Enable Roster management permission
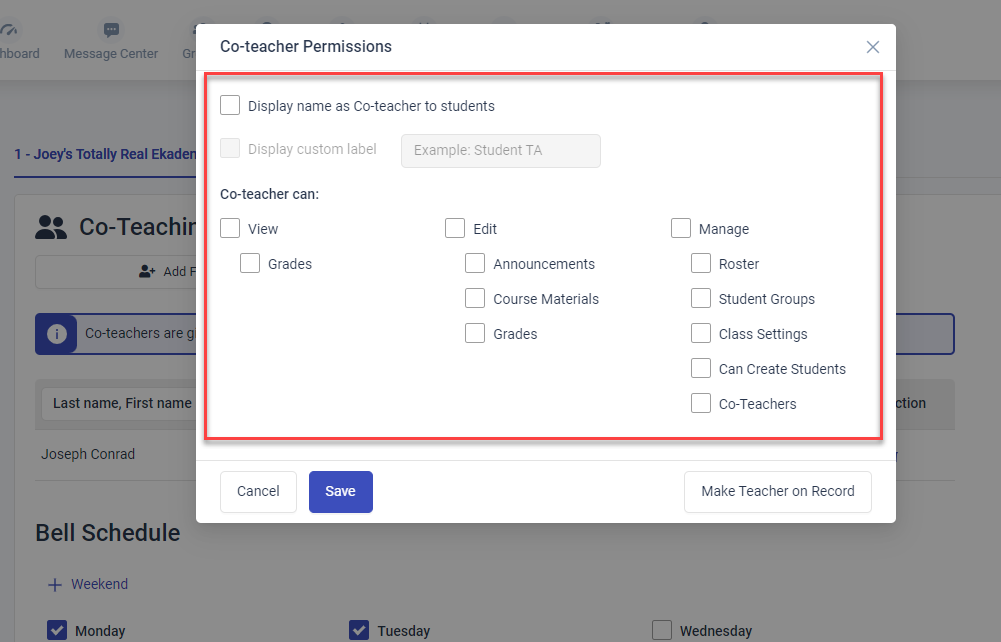The height and width of the screenshot is (642, 1001). coord(701,264)
